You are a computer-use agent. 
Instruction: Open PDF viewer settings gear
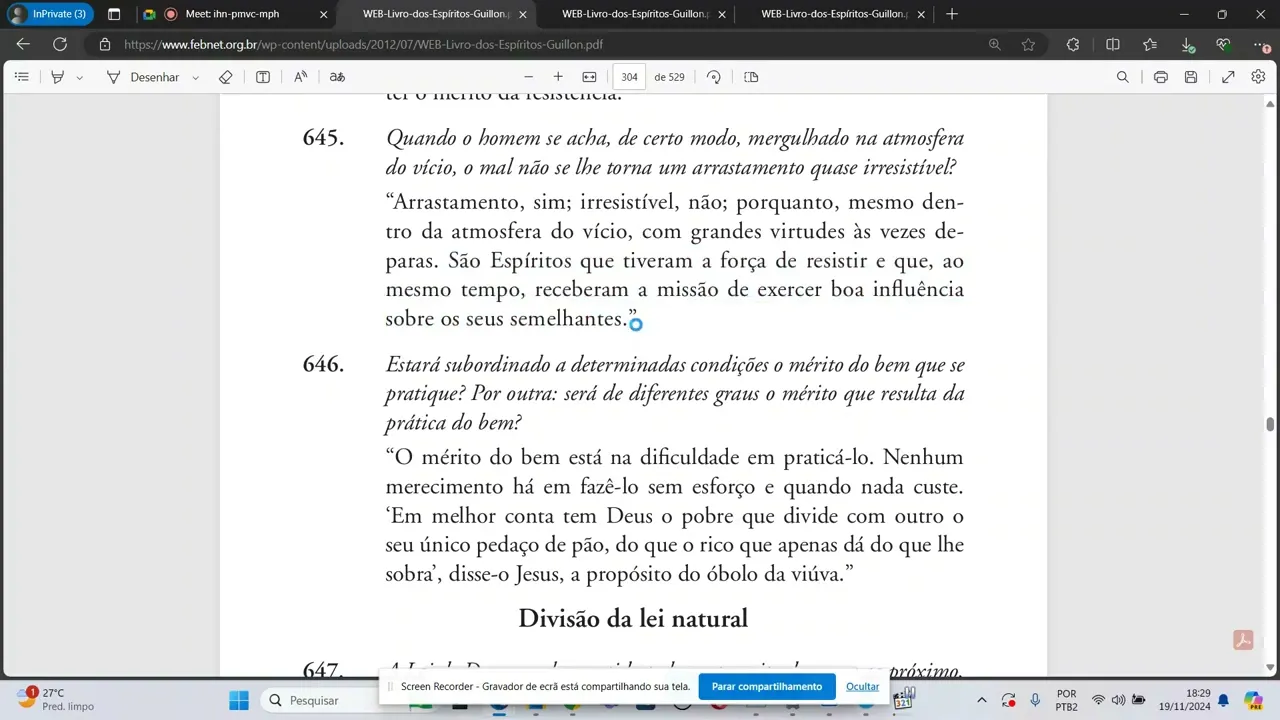[x=1258, y=77]
